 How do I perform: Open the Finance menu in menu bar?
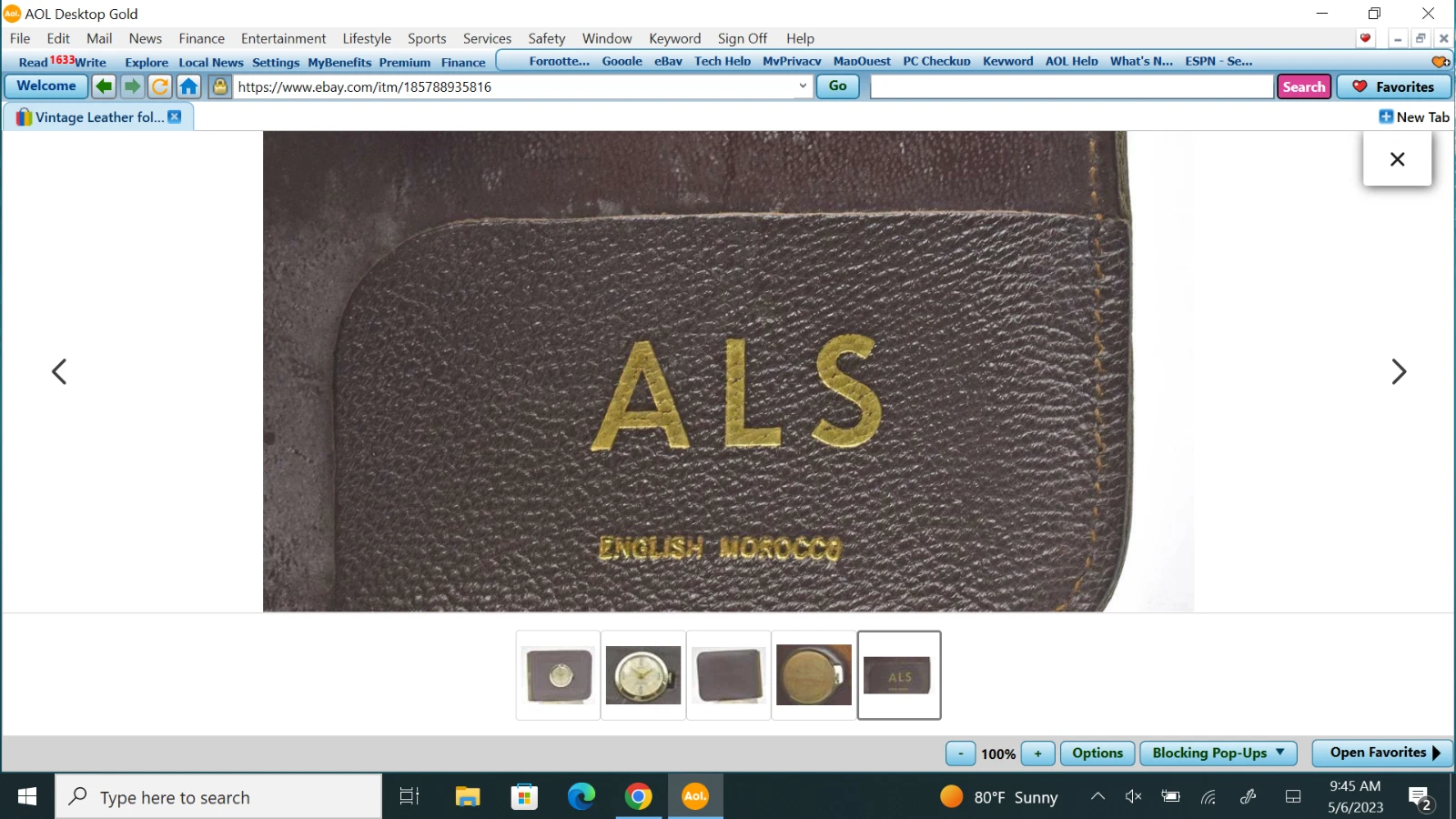coord(201,38)
